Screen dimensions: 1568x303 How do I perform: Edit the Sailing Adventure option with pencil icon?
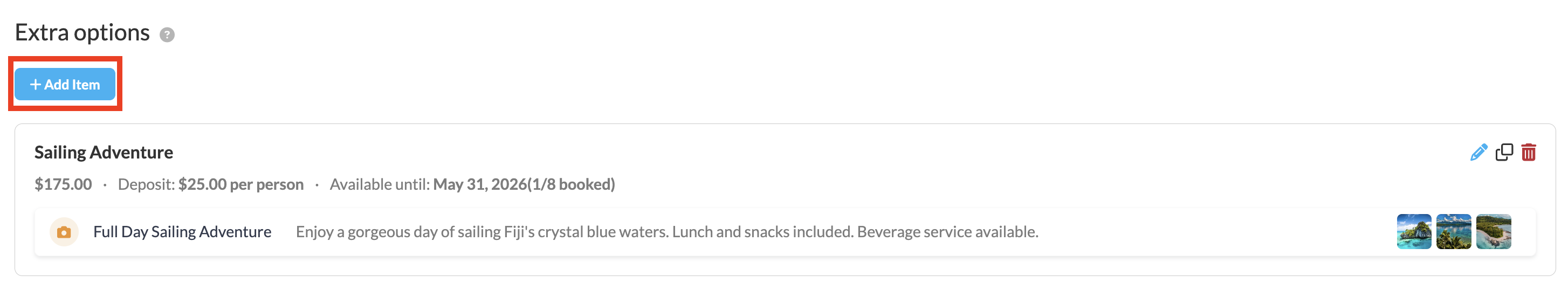1478,152
